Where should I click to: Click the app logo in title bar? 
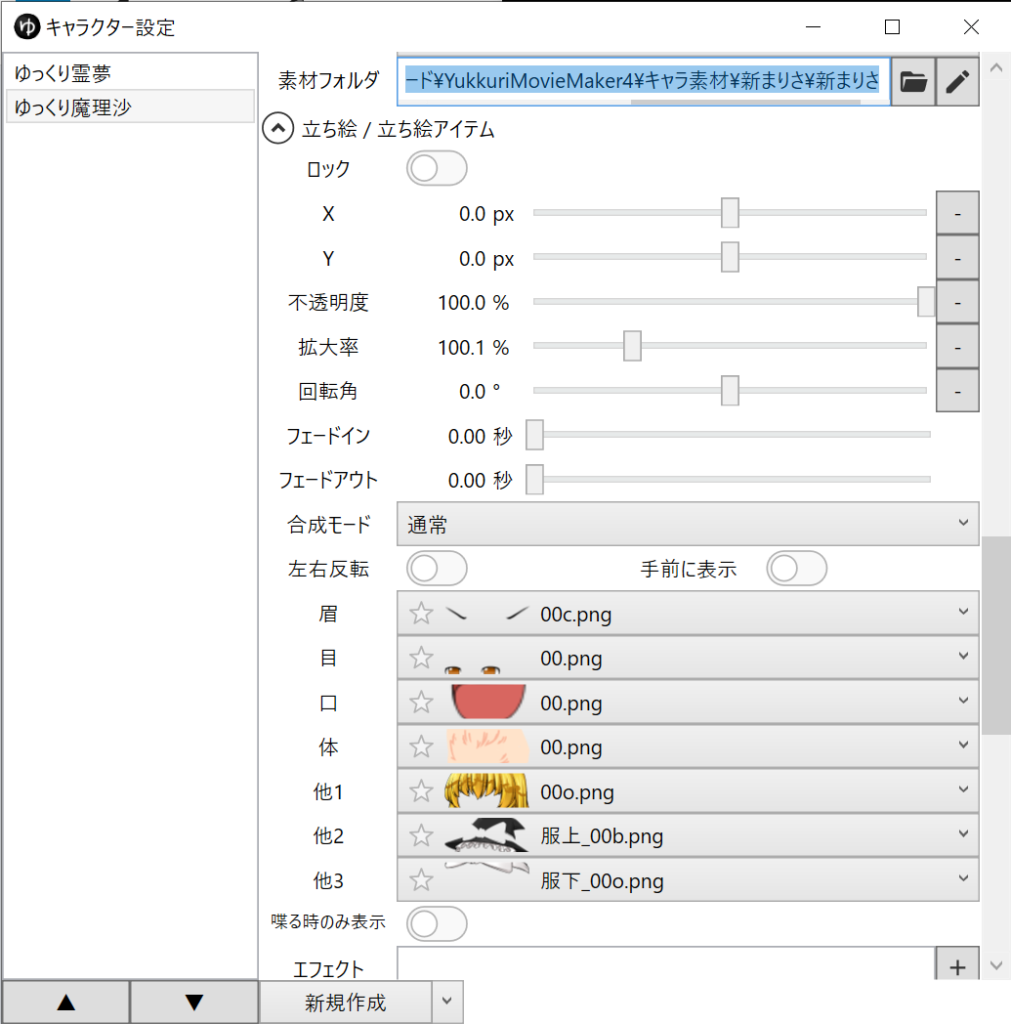click(27, 27)
